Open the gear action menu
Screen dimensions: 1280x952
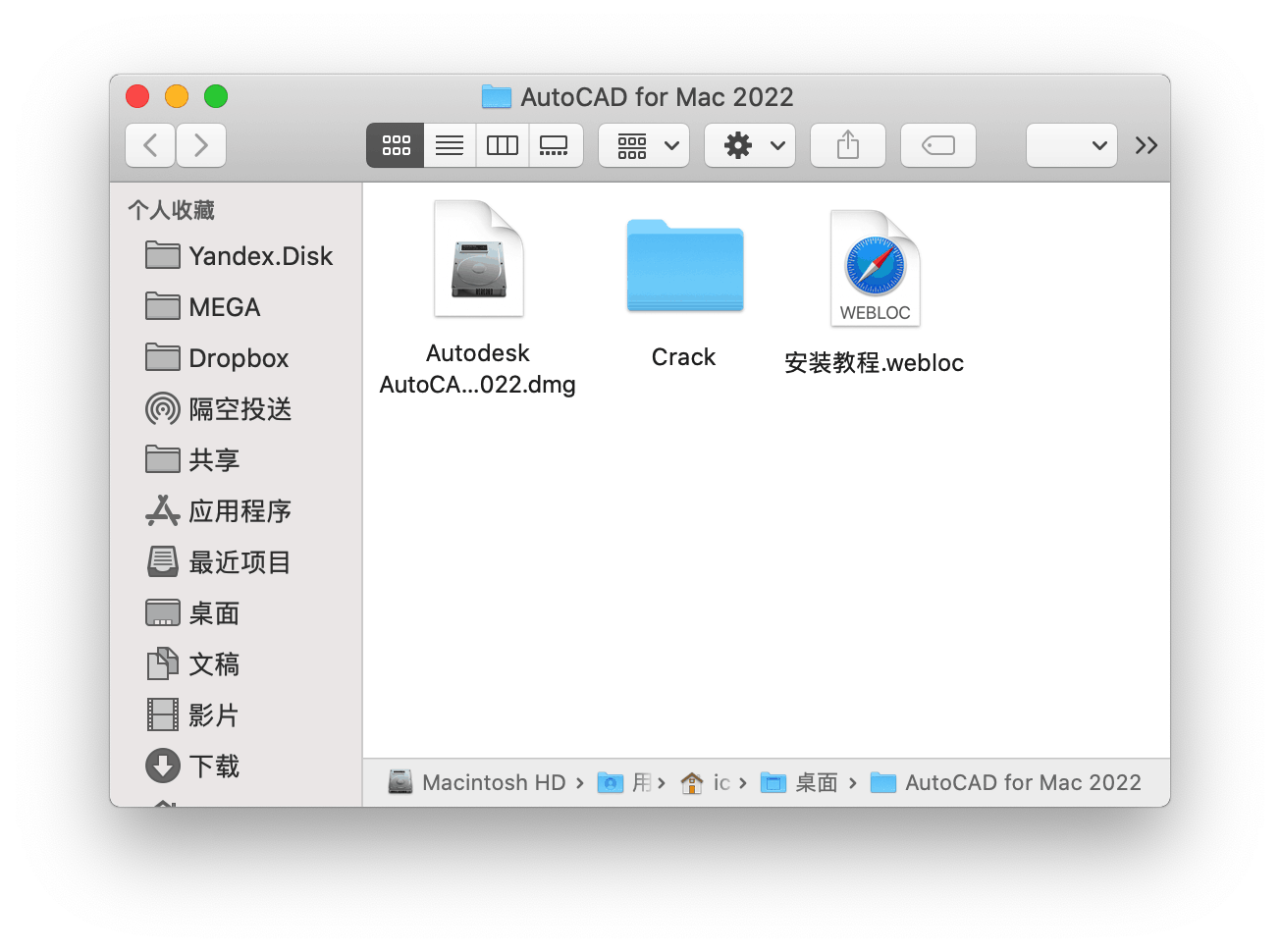(x=750, y=145)
